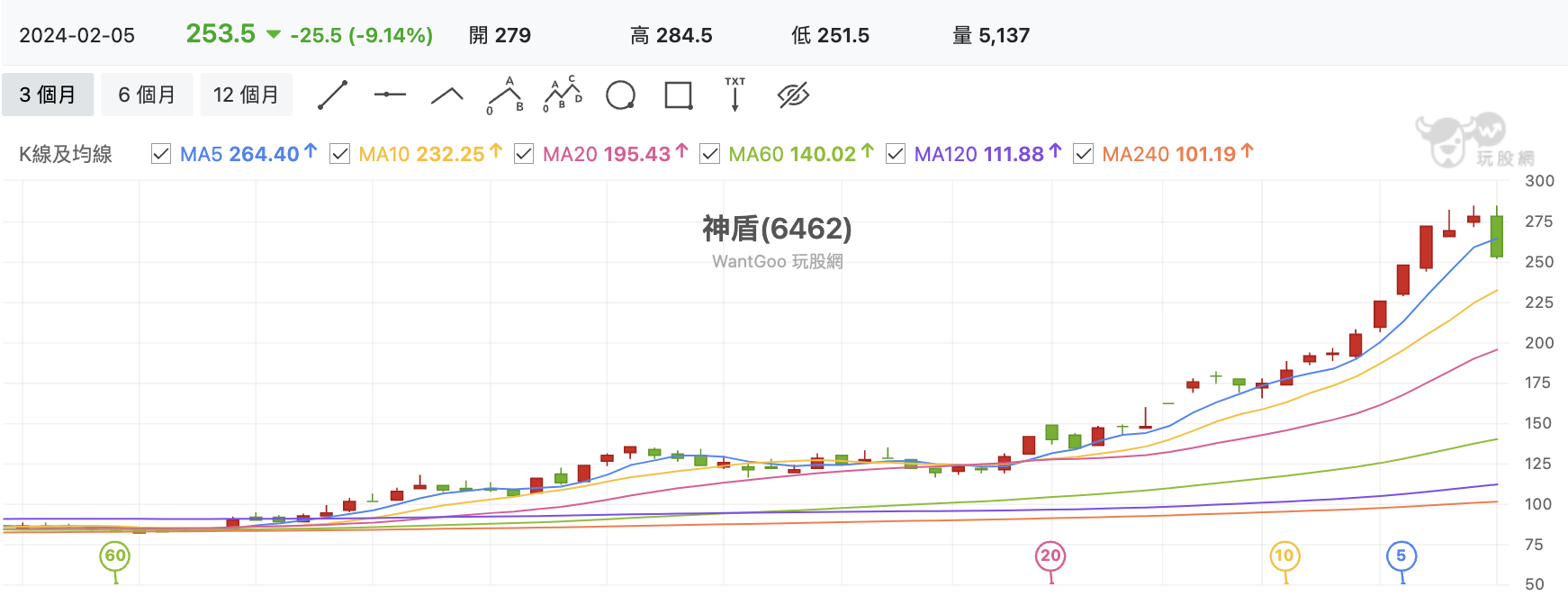Screen dimensions: 1568x596
Task: Click the closing price 253.5
Action: [221, 33]
